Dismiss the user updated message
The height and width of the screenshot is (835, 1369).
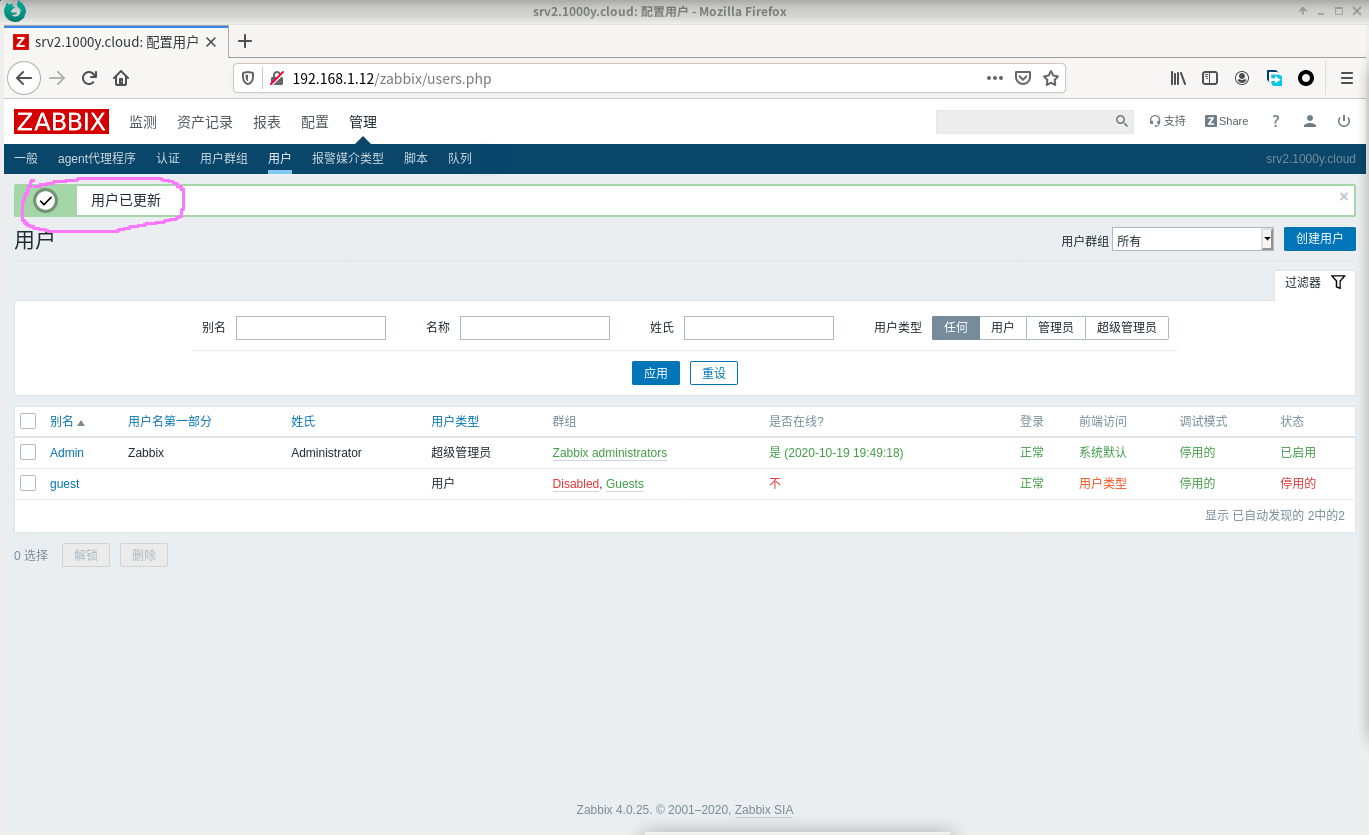click(1344, 197)
